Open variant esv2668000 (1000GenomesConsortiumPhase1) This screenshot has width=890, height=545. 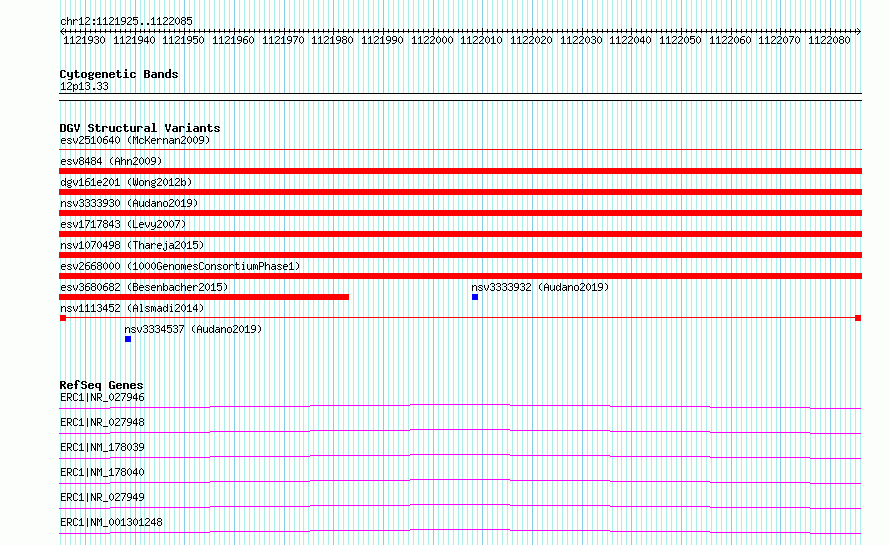click(180, 266)
